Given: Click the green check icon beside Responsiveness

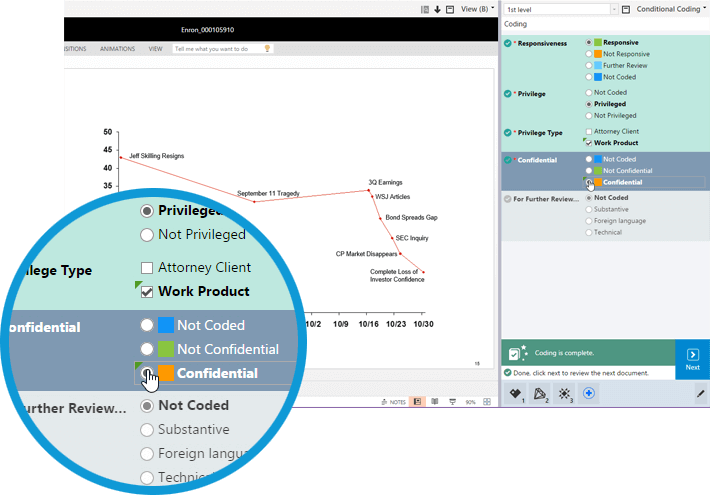Looking at the screenshot, I should pyautogui.click(x=508, y=43).
